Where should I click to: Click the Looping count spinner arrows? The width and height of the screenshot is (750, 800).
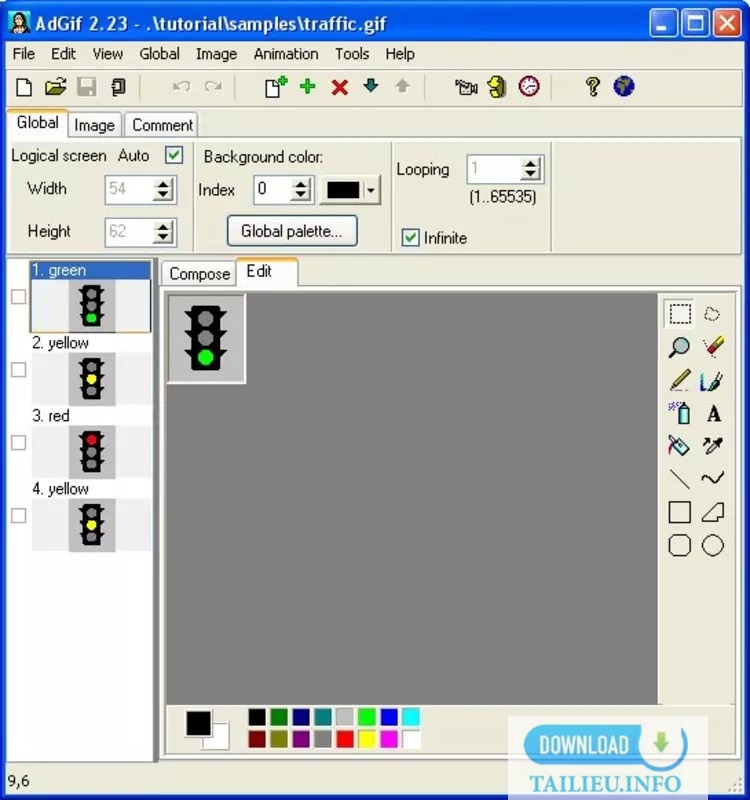pyautogui.click(x=531, y=169)
